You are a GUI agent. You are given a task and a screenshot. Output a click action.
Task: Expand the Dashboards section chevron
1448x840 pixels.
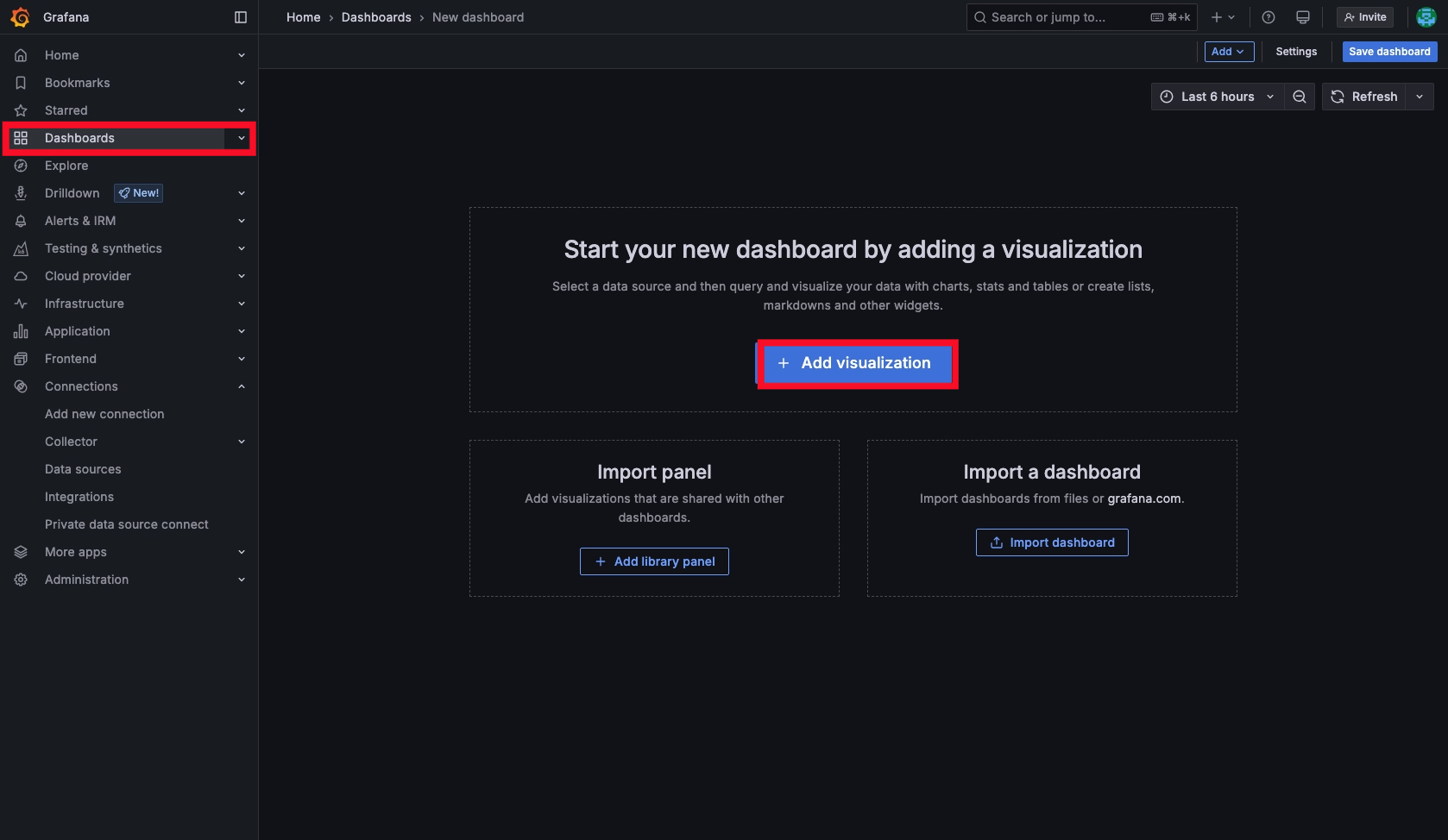point(242,138)
